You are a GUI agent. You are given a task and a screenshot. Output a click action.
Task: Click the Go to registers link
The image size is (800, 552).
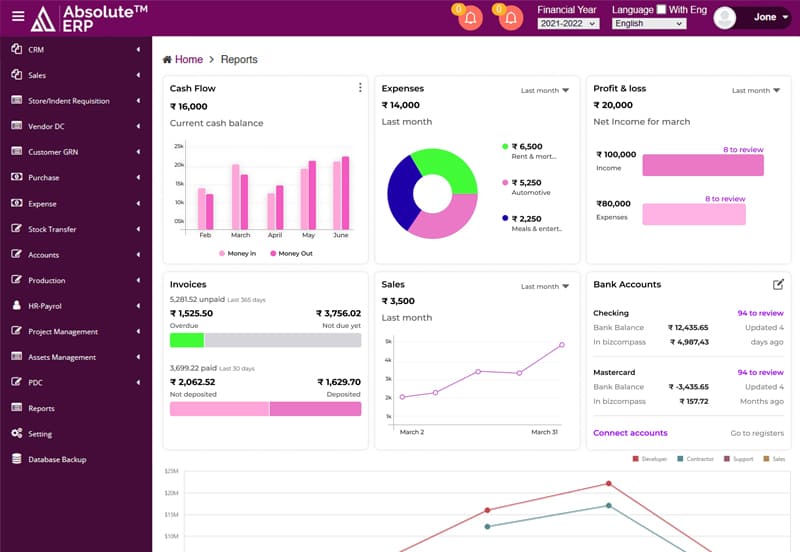point(757,433)
